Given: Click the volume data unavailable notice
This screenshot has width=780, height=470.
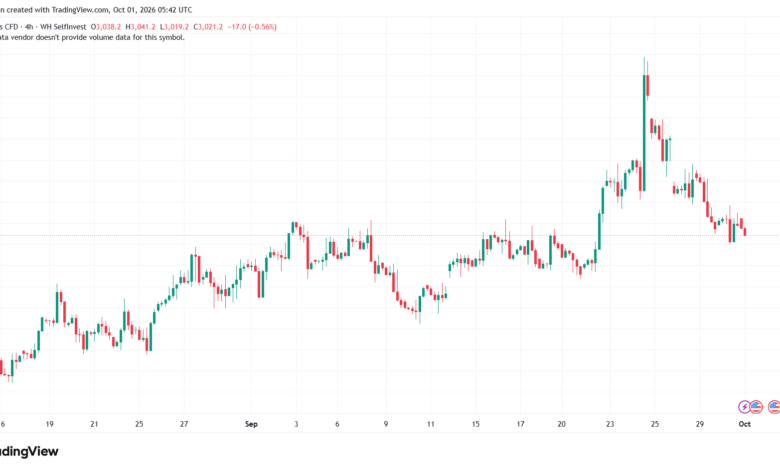Looking at the screenshot, I should point(92,37).
